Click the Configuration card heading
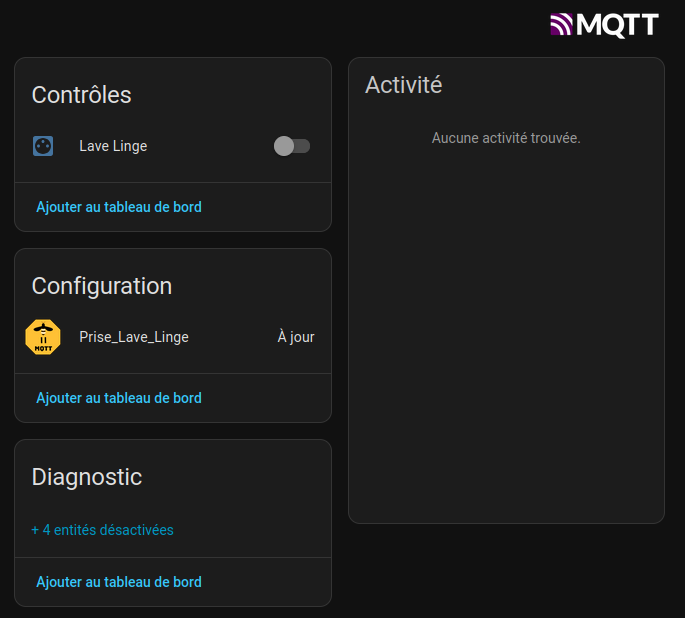Screen dimensions: 685x618 (102, 286)
